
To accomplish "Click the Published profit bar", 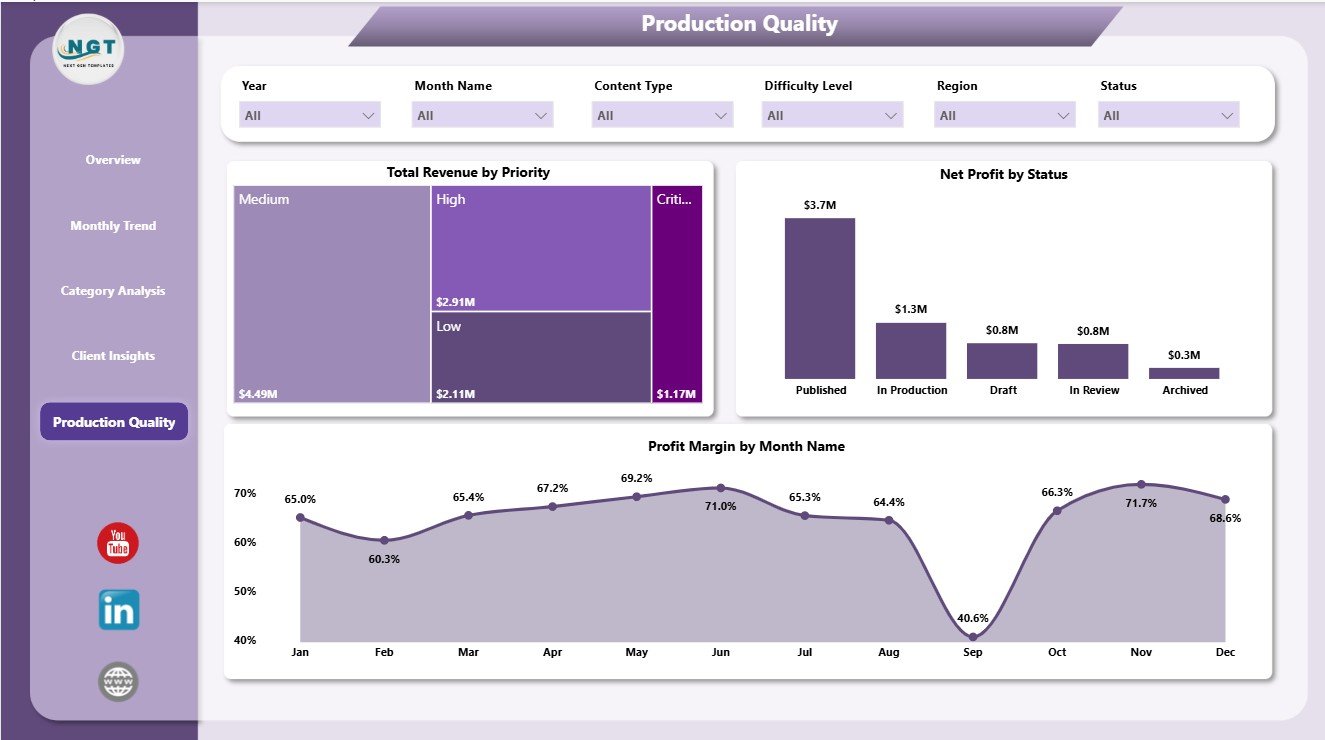I will point(820,298).
